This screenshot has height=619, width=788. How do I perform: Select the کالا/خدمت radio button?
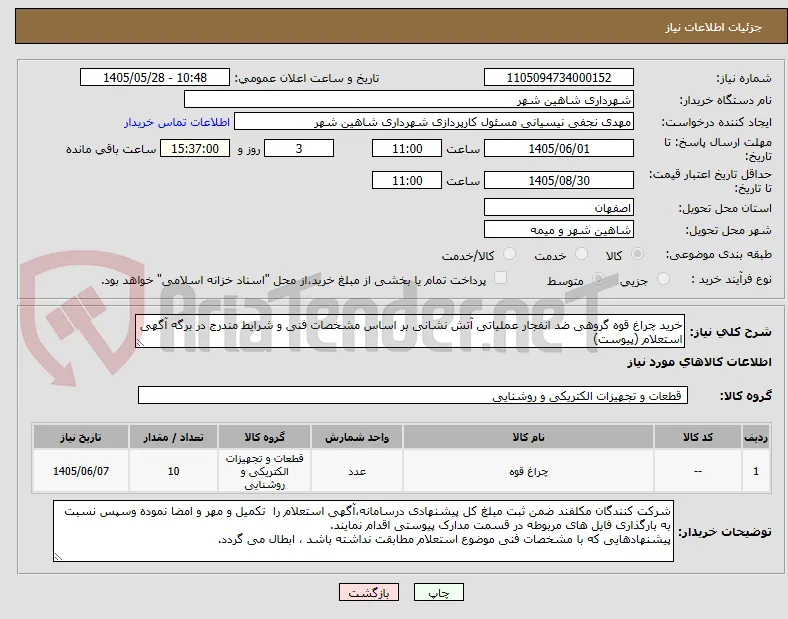510,254
